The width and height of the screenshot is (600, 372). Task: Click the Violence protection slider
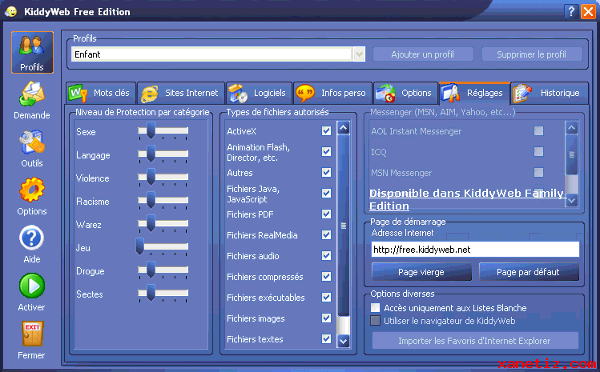pyautogui.click(x=163, y=178)
